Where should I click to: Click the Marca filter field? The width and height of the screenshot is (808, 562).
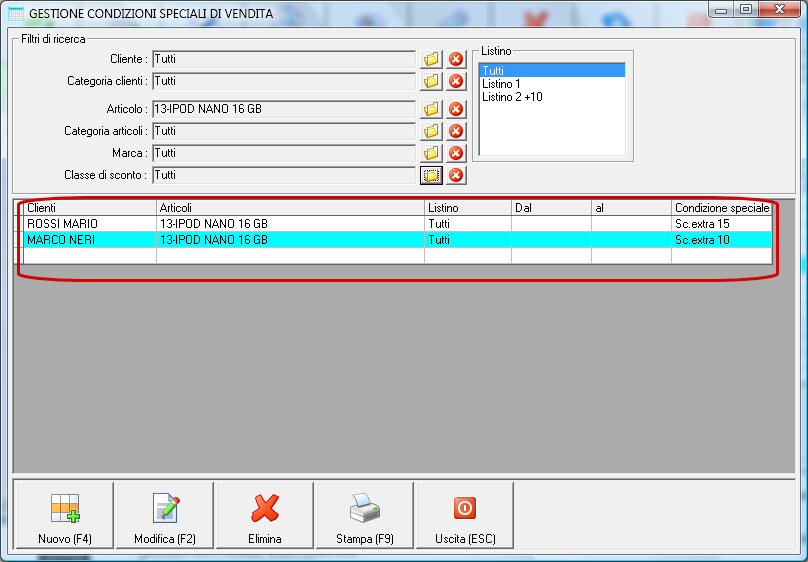point(284,154)
